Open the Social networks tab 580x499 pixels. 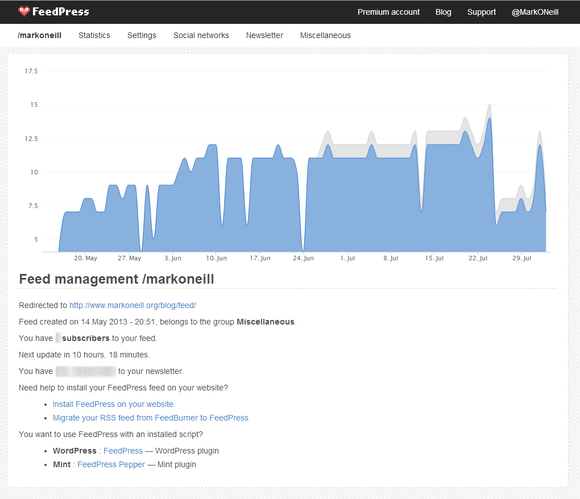coord(201,35)
